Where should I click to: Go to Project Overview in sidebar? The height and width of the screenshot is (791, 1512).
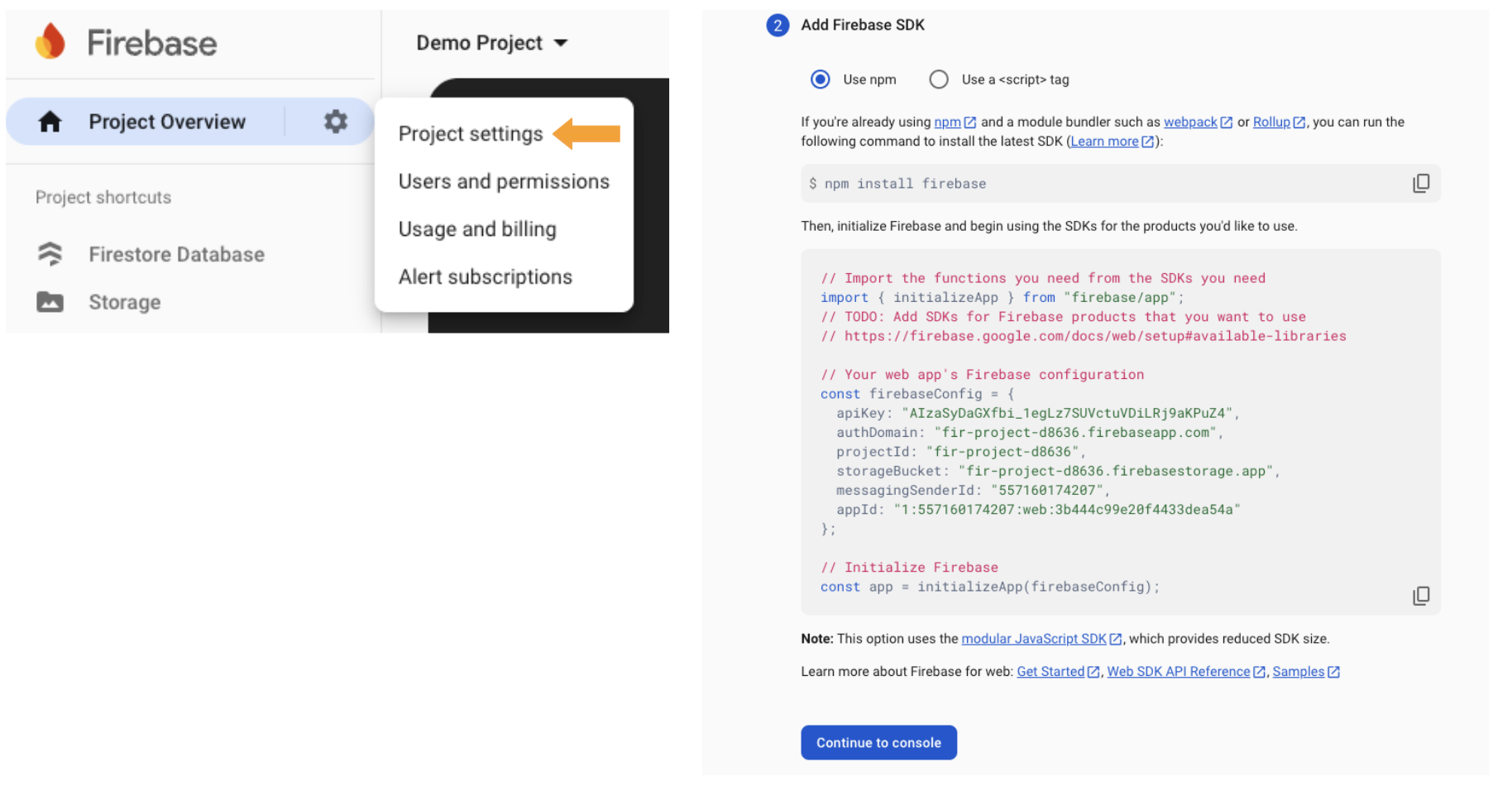point(167,122)
